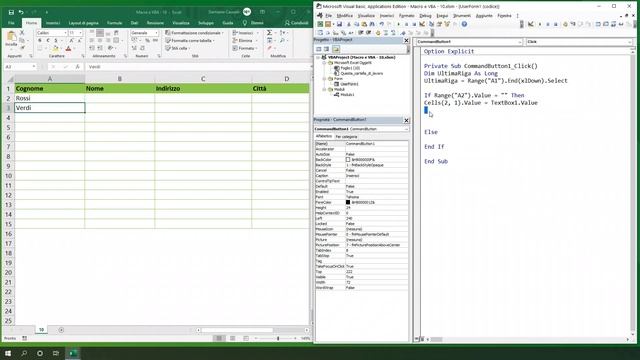Open Formatta come tabella dropdown
640x360 pixels.
point(190,40)
